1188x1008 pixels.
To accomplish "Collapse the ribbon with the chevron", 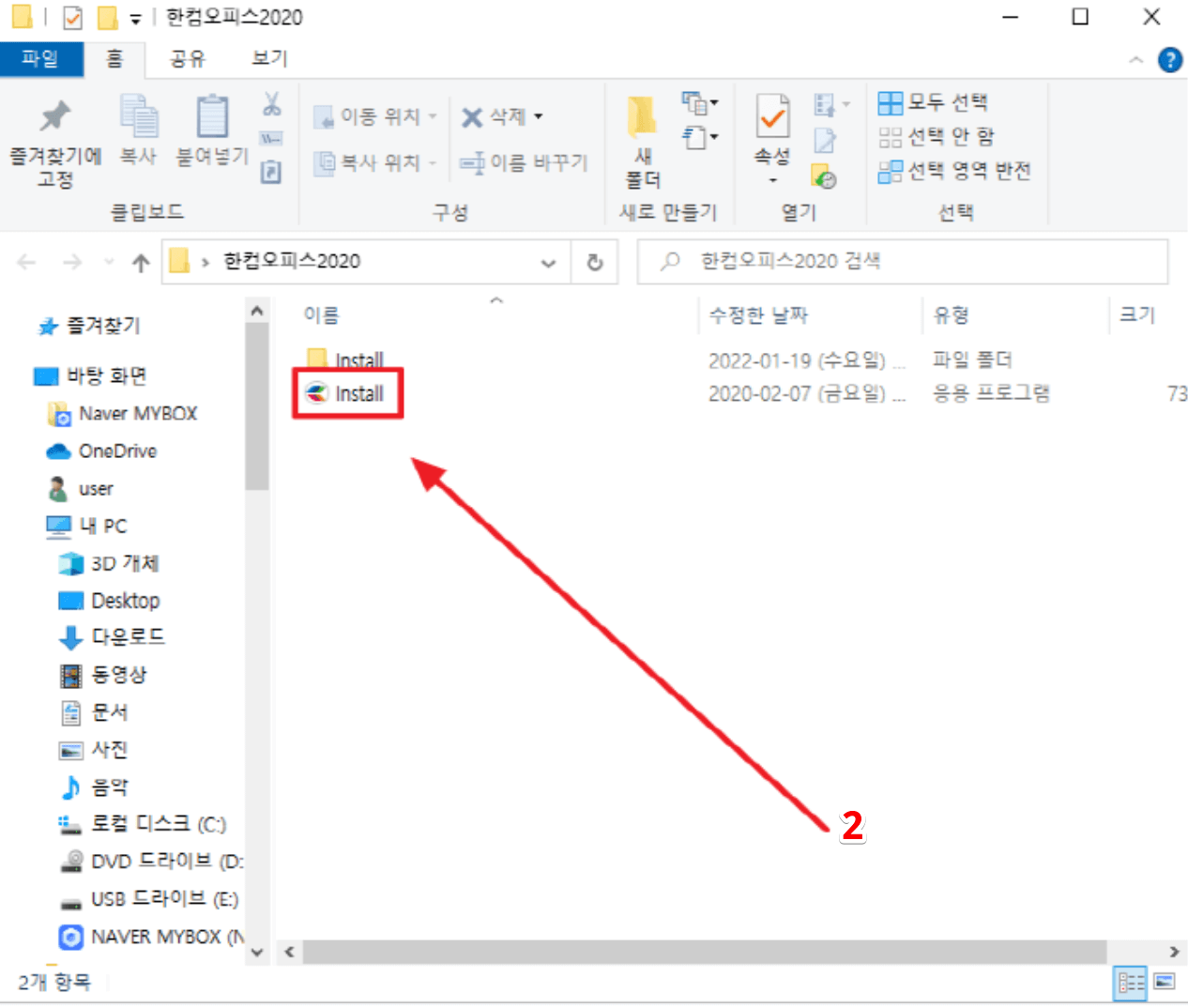I will (1135, 60).
